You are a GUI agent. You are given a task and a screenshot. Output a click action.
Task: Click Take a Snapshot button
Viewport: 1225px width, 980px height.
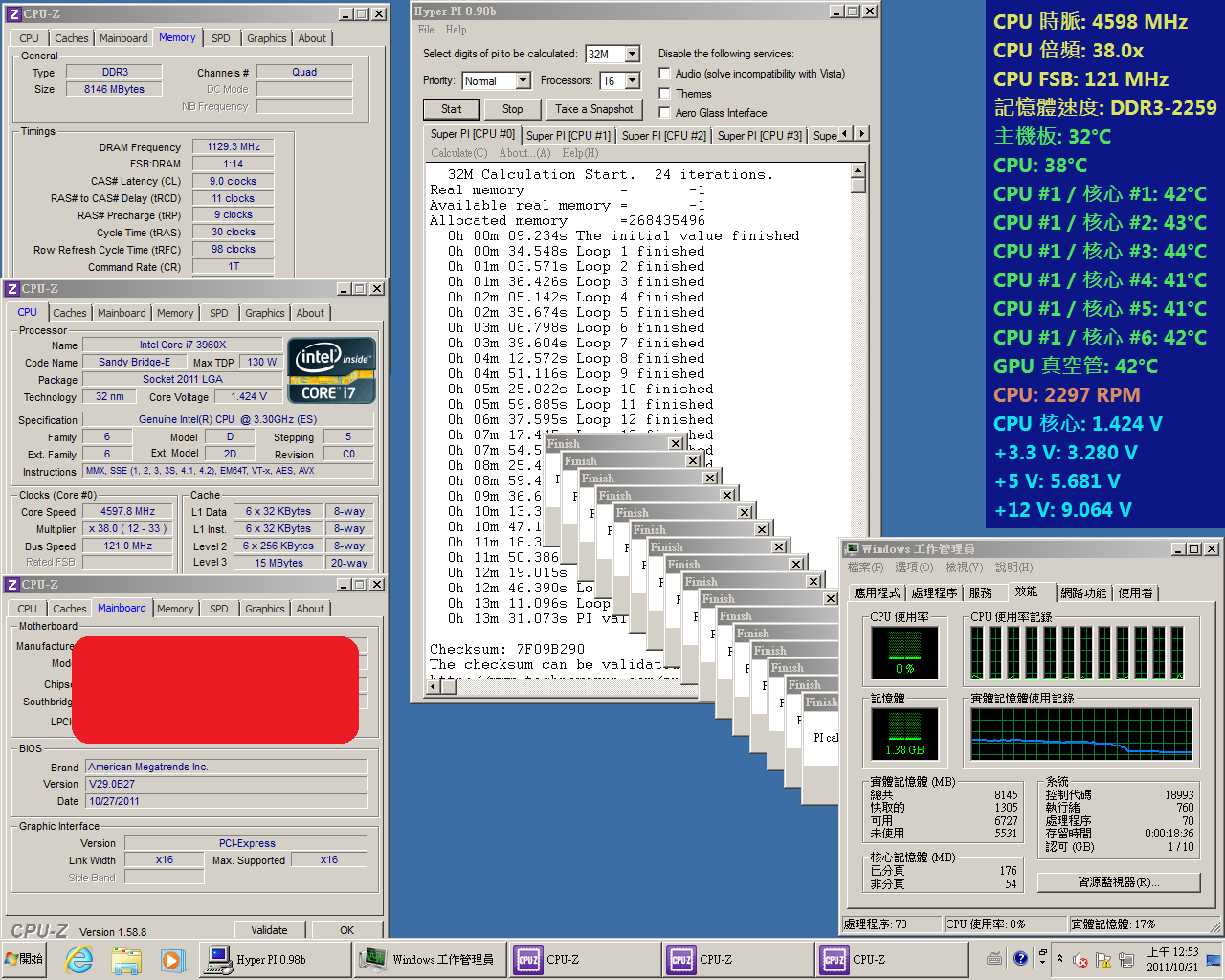(x=593, y=109)
